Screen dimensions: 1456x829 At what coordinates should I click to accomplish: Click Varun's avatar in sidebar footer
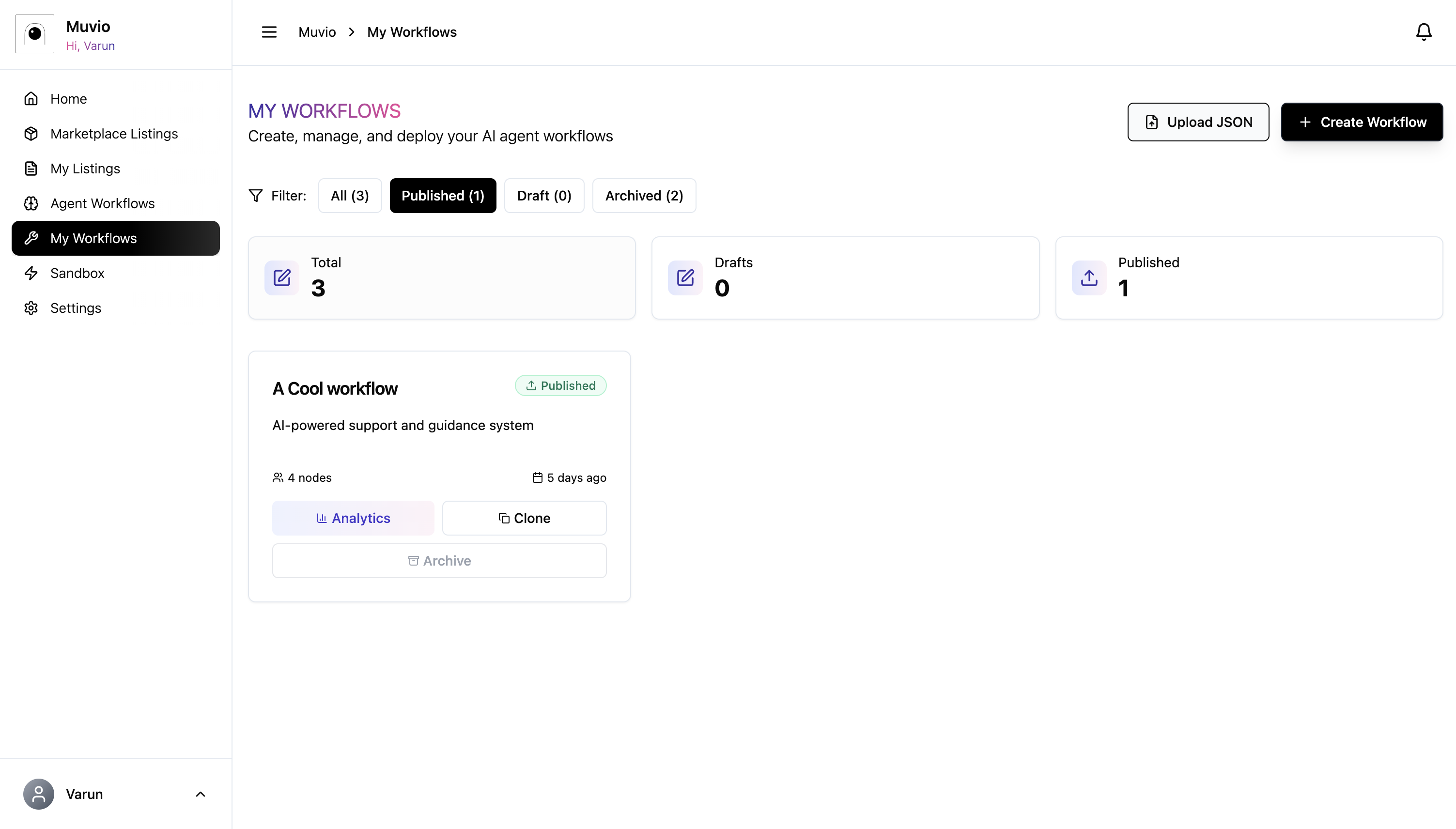[39, 794]
